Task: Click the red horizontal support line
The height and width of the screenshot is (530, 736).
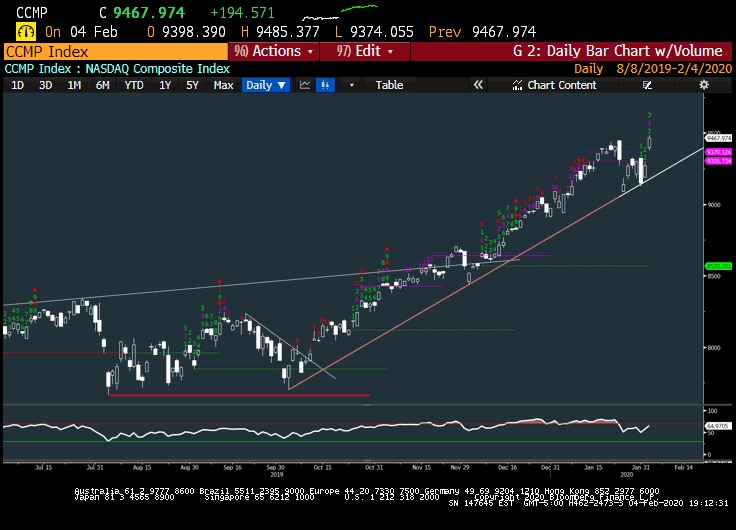Action: [x=239, y=395]
